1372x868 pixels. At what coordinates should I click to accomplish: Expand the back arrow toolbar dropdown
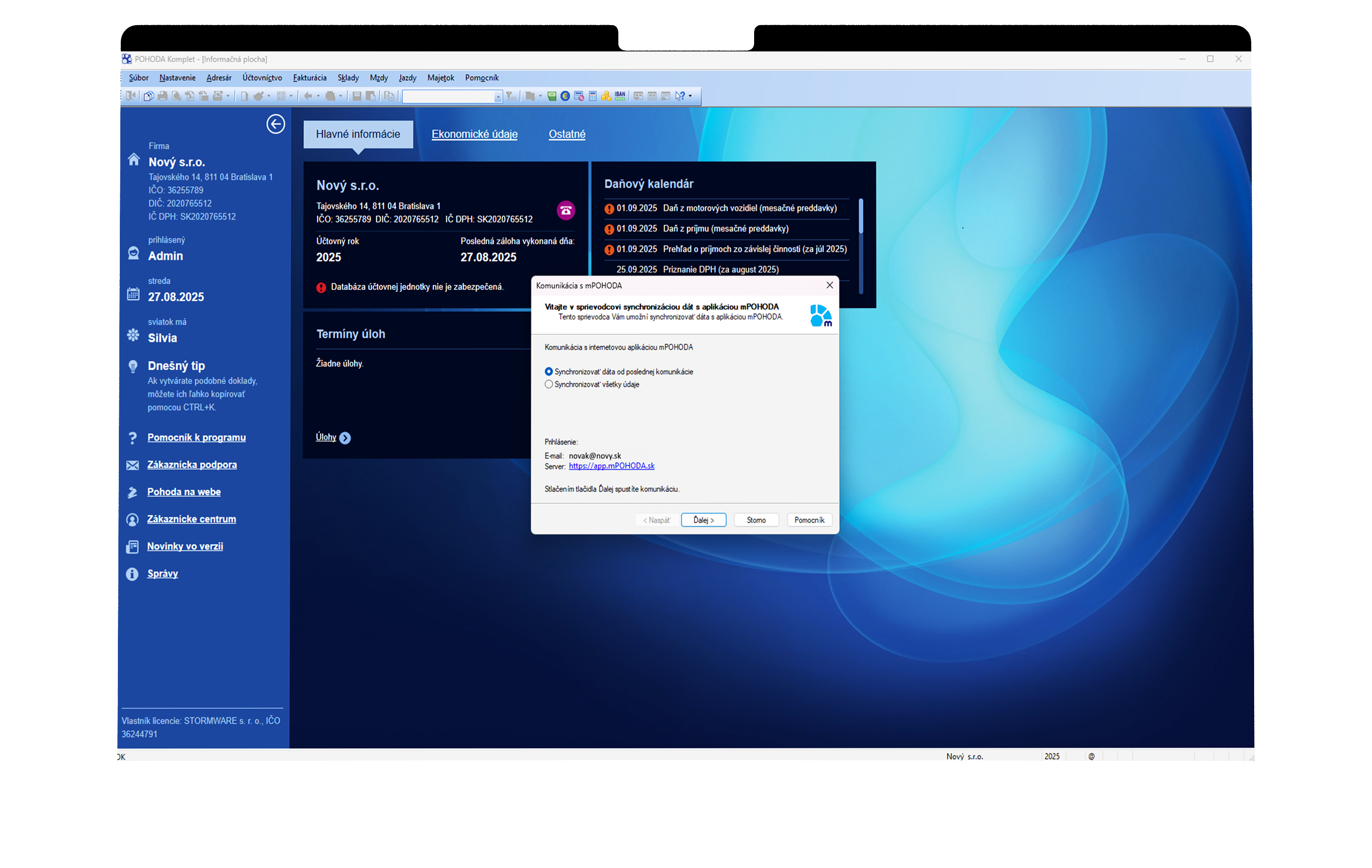coord(318,96)
